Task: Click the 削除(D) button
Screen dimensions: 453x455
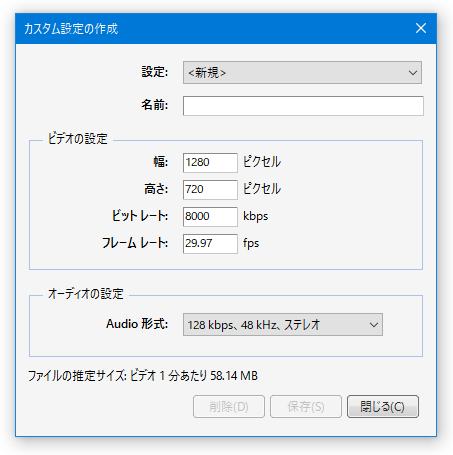Action: 229,406
